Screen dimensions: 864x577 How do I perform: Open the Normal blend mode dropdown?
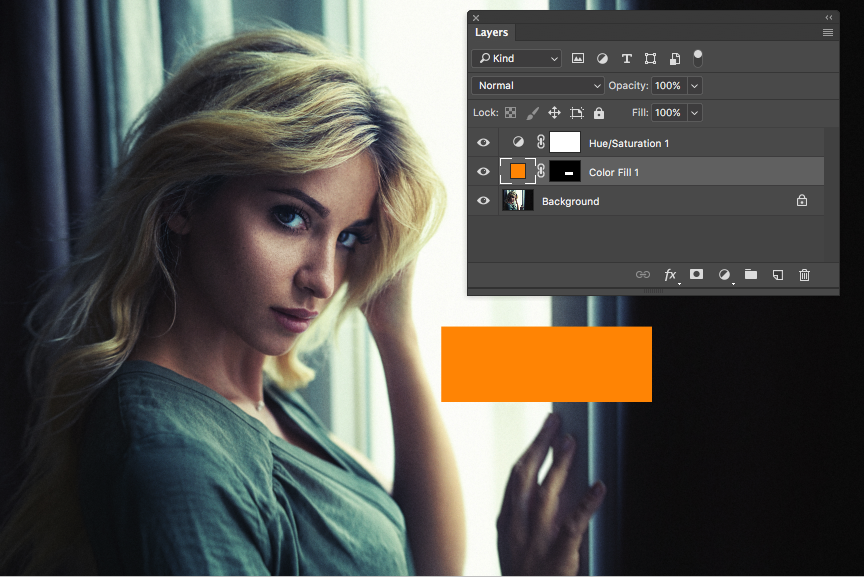[537, 85]
